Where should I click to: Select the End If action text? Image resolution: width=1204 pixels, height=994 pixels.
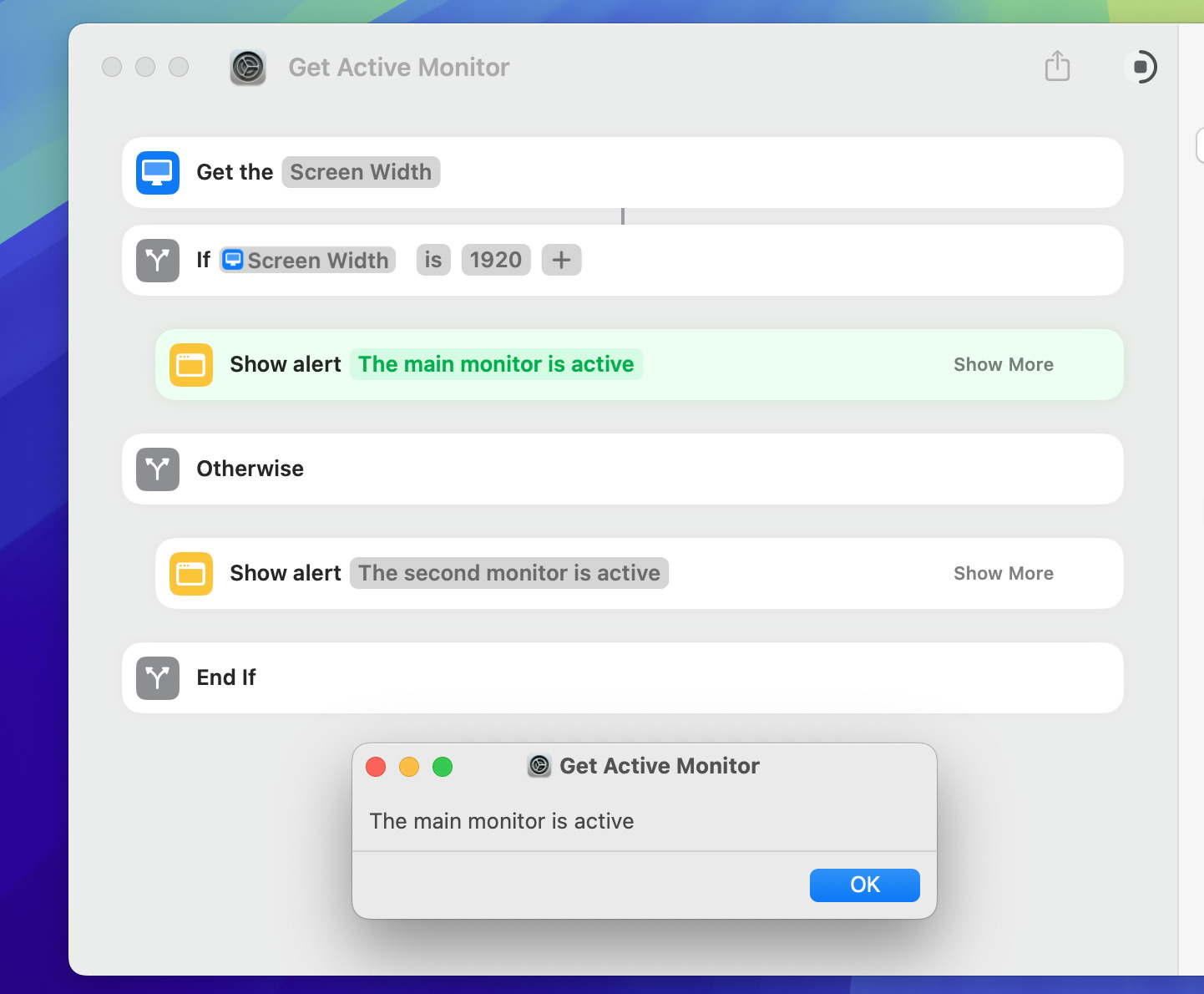(x=226, y=677)
